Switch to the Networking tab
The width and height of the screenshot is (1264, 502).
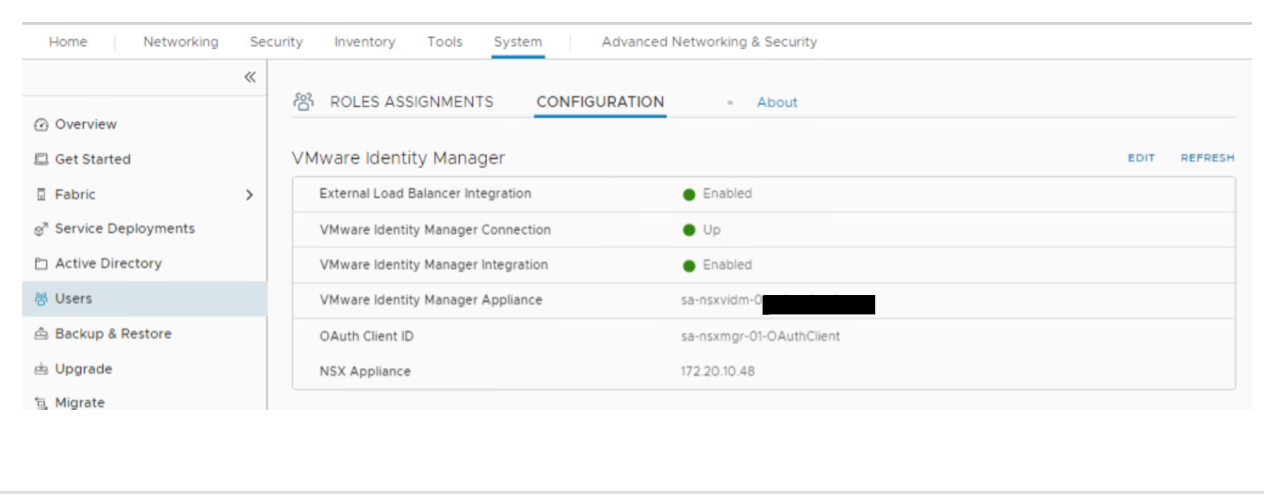(x=180, y=42)
